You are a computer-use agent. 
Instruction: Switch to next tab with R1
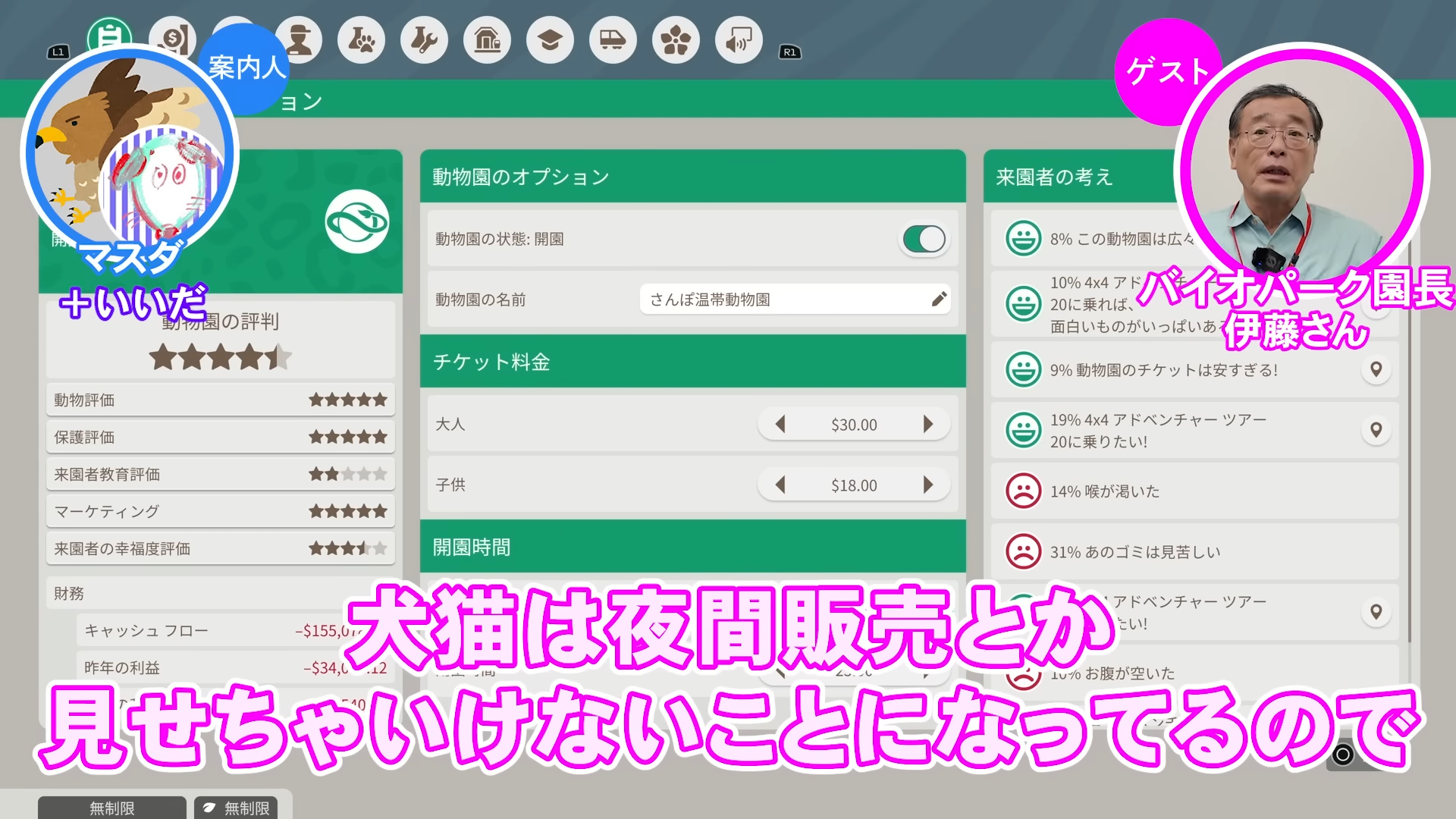790,52
